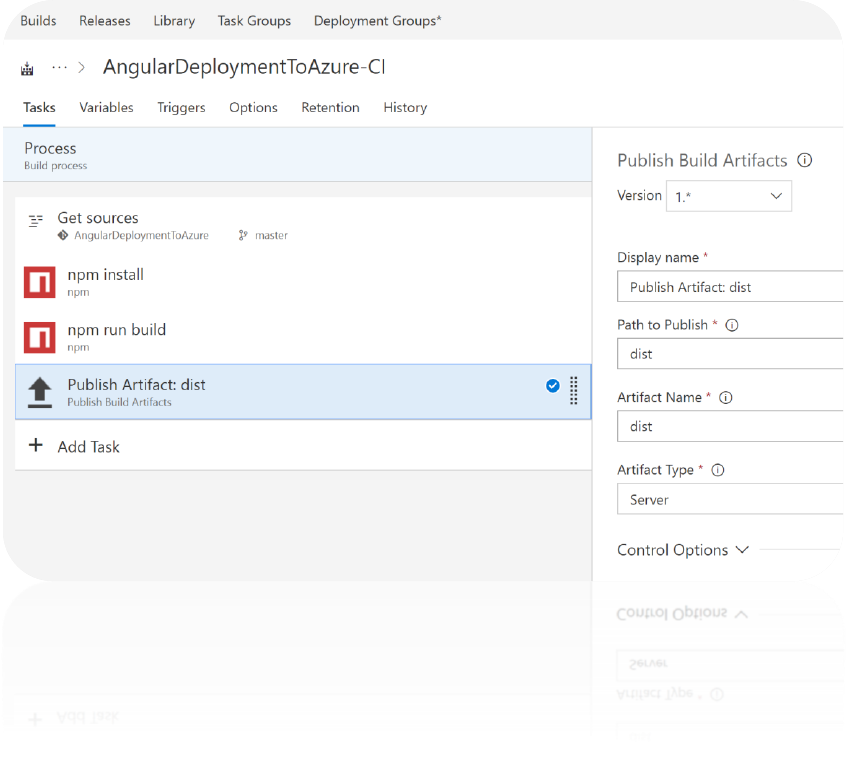Click the info icon next to Artifact Type

tap(717, 470)
